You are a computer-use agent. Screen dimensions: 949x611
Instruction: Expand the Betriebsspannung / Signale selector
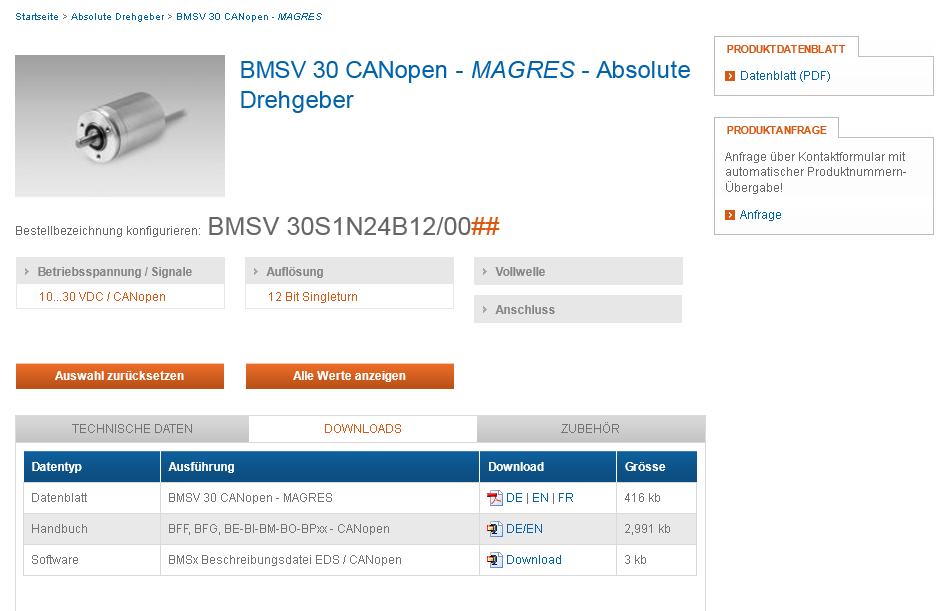(x=120, y=272)
